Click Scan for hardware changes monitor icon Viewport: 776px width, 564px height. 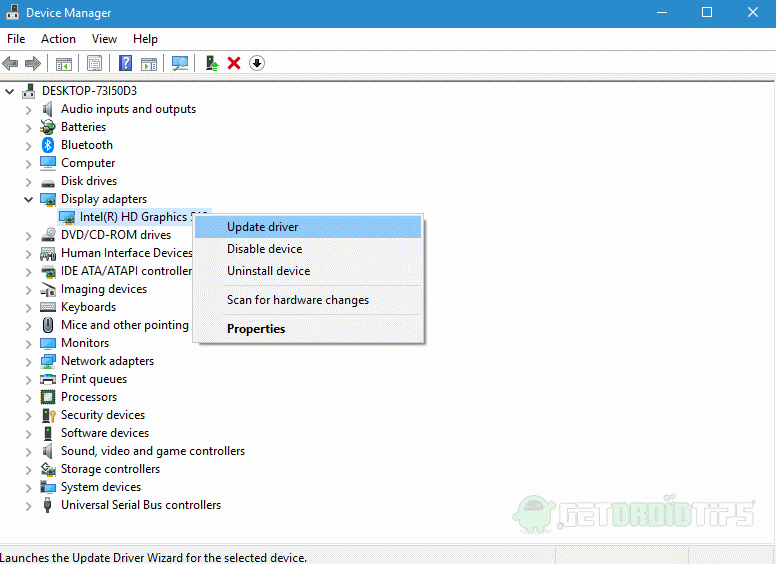point(180,63)
